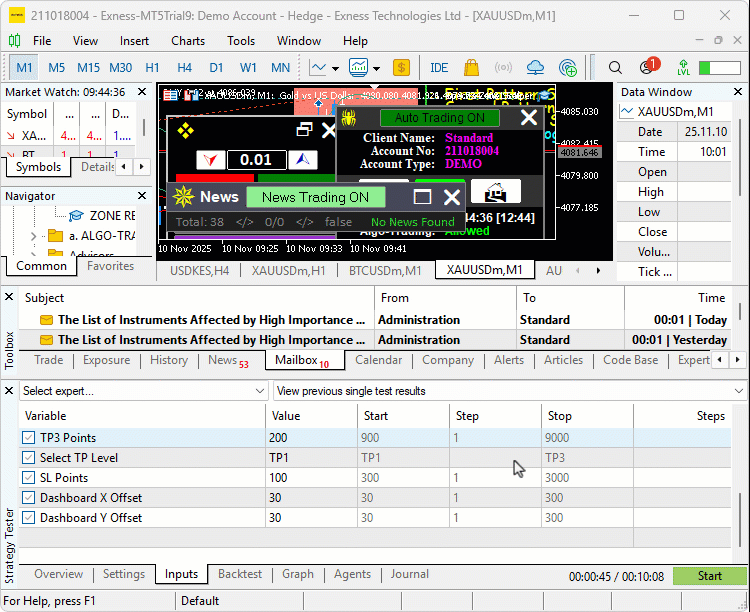Open the News tab in Toolbox

pos(228,360)
